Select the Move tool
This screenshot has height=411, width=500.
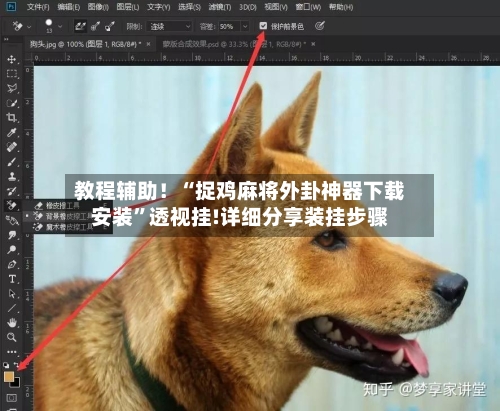click(12, 60)
